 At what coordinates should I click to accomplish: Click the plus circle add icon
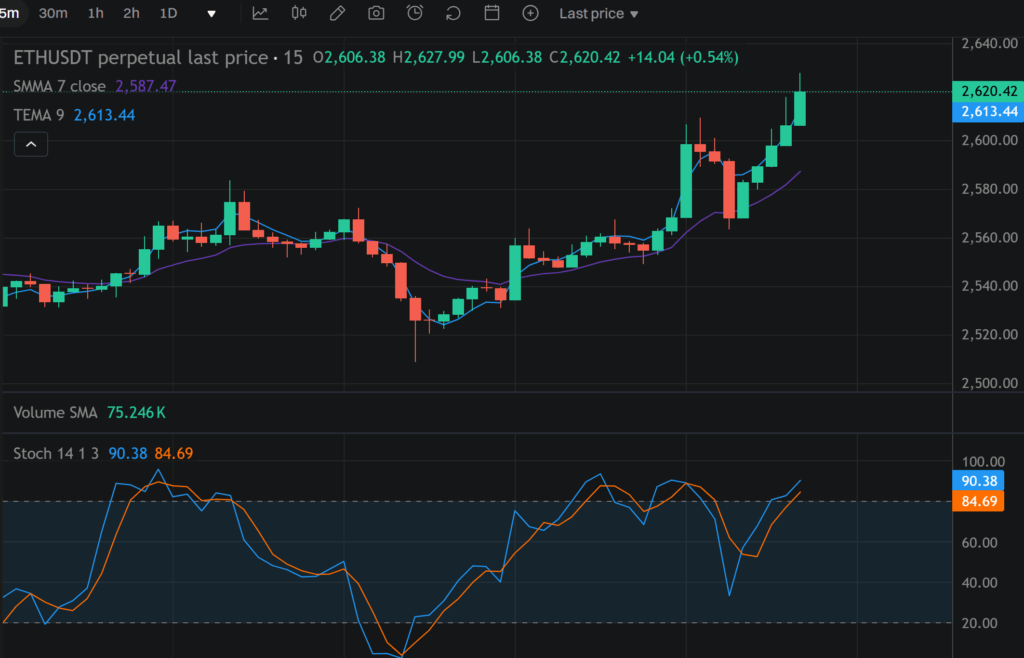[x=531, y=13]
